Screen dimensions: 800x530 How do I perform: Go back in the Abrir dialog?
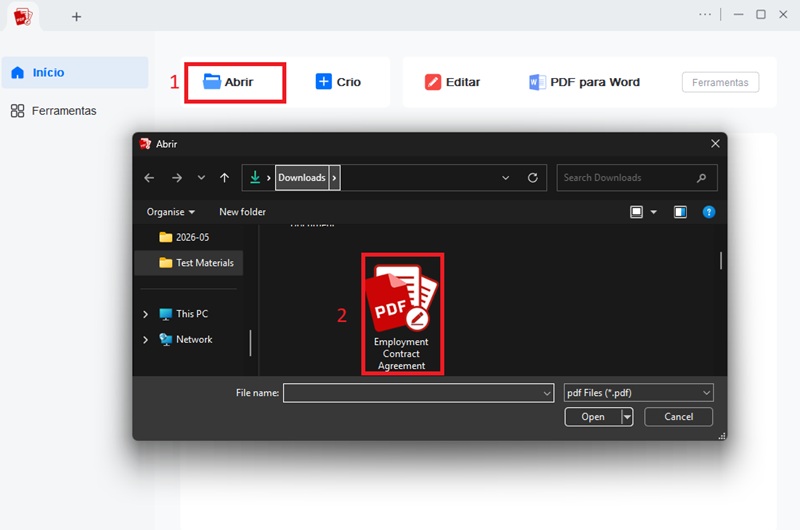pos(149,178)
